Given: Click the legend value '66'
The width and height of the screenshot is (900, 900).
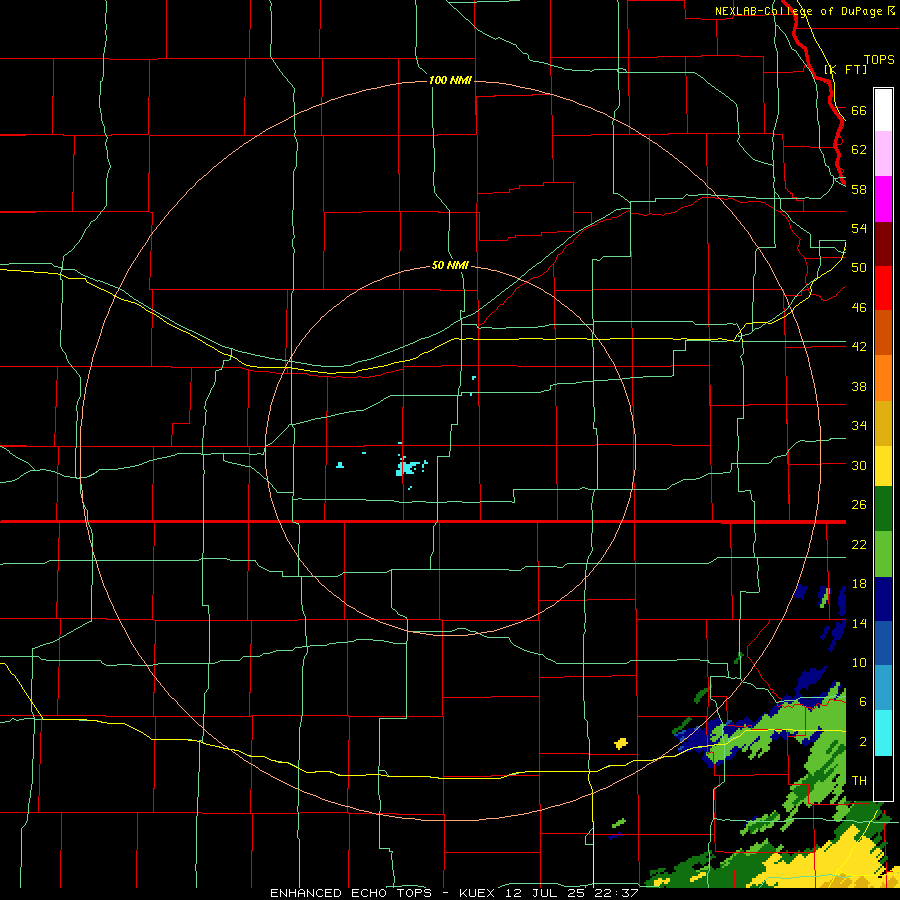Looking at the screenshot, I should tap(859, 110).
